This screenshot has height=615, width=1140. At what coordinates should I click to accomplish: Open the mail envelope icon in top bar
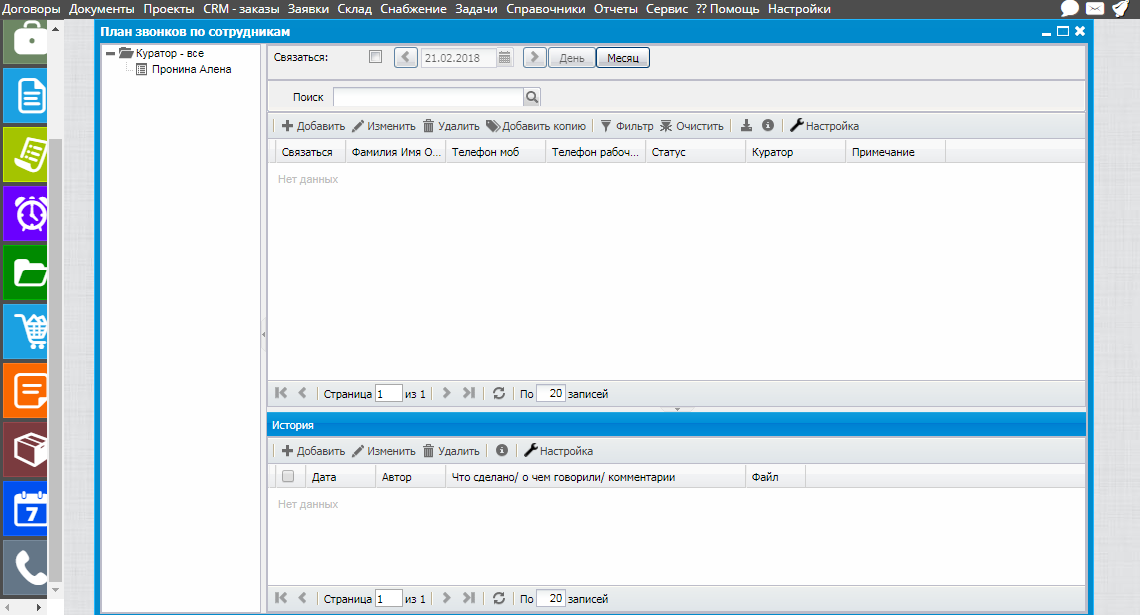point(1095,9)
